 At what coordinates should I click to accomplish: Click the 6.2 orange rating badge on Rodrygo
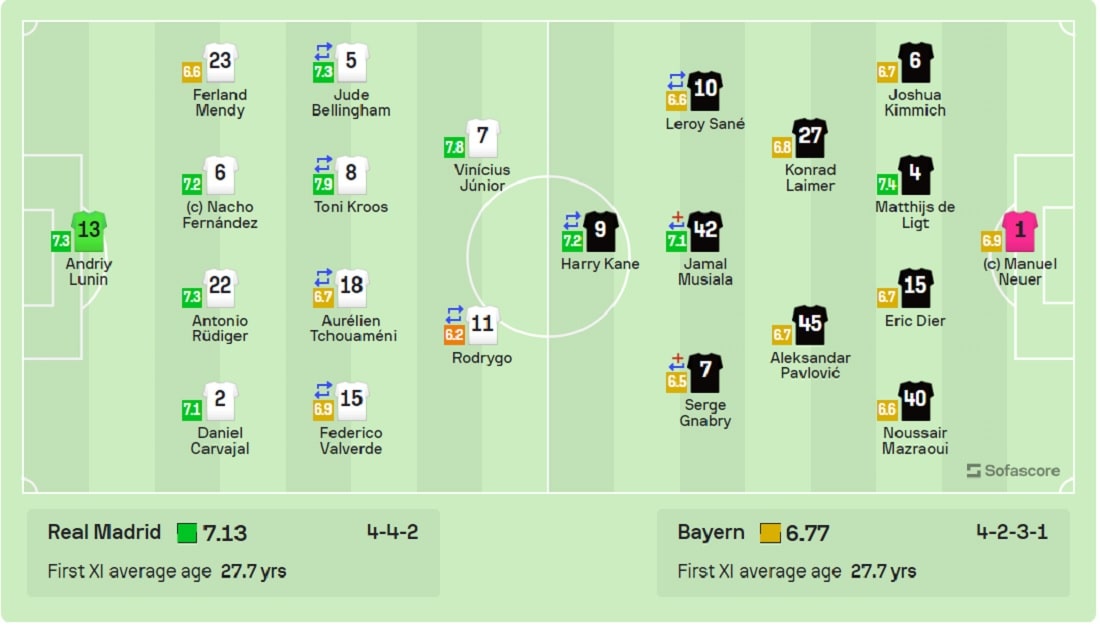tap(454, 335)
